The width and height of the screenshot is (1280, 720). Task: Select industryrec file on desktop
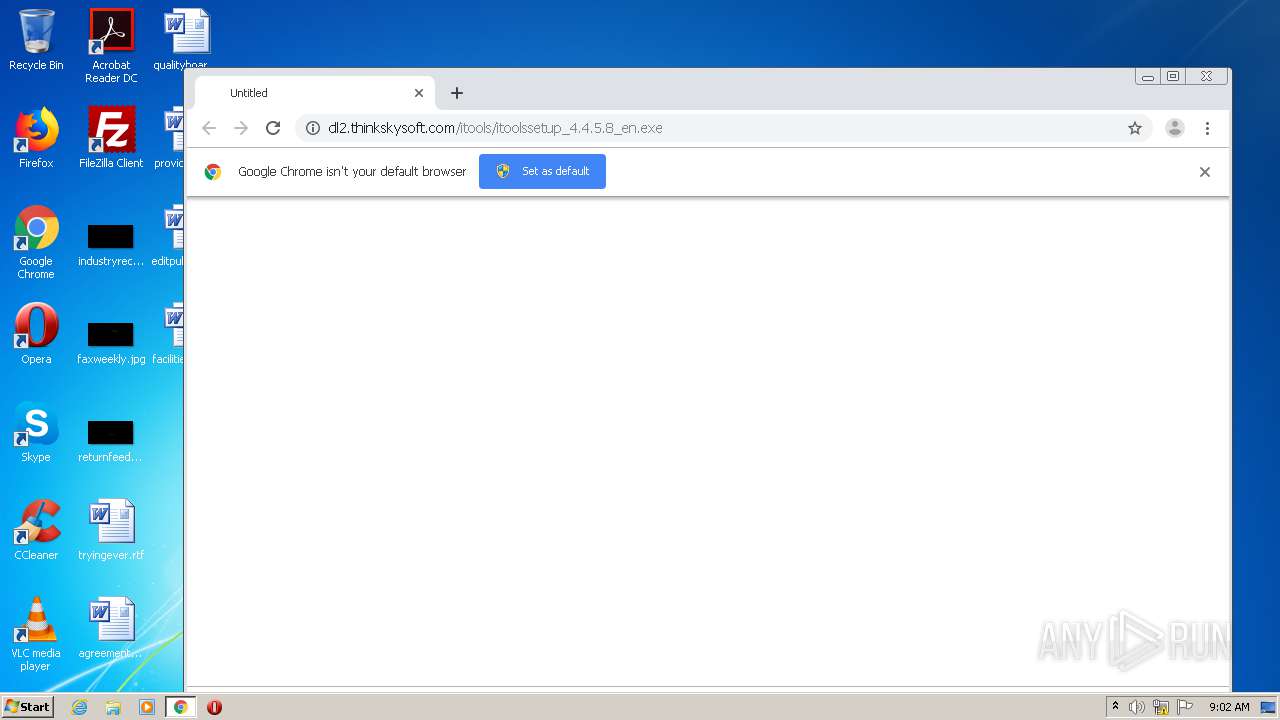point(111,244)
